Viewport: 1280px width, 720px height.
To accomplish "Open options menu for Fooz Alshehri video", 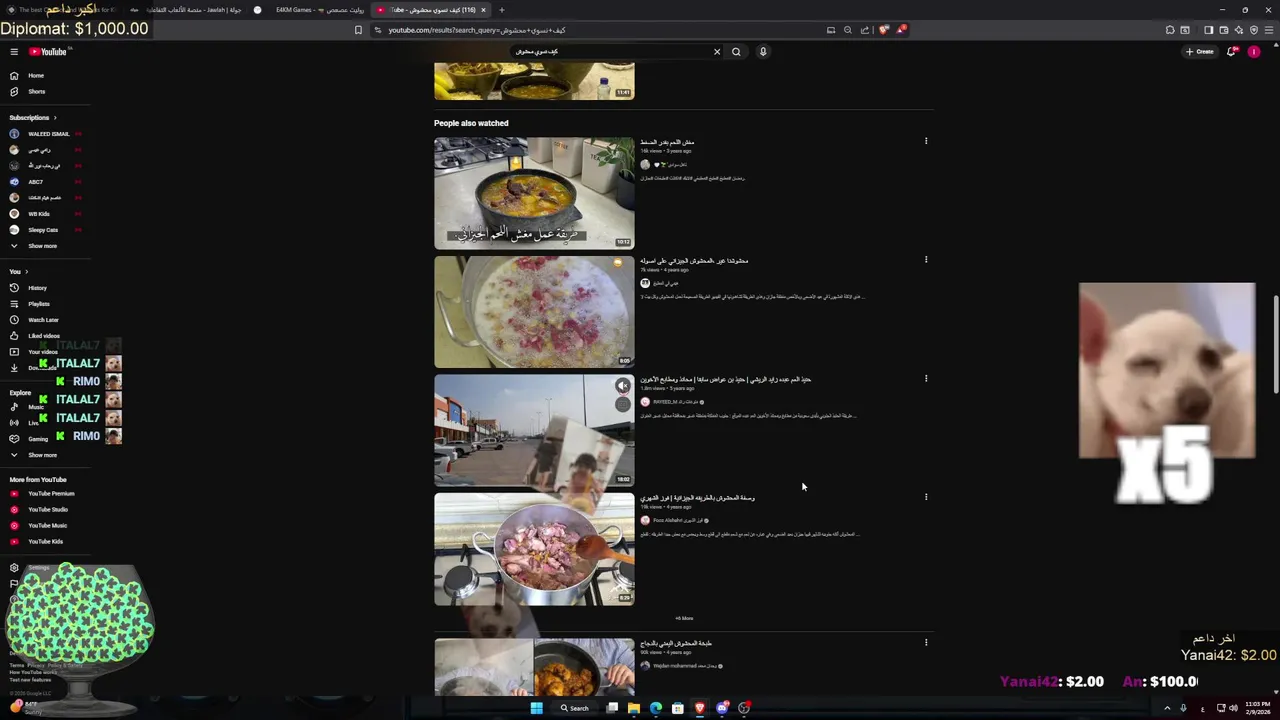I will [926, 497].
